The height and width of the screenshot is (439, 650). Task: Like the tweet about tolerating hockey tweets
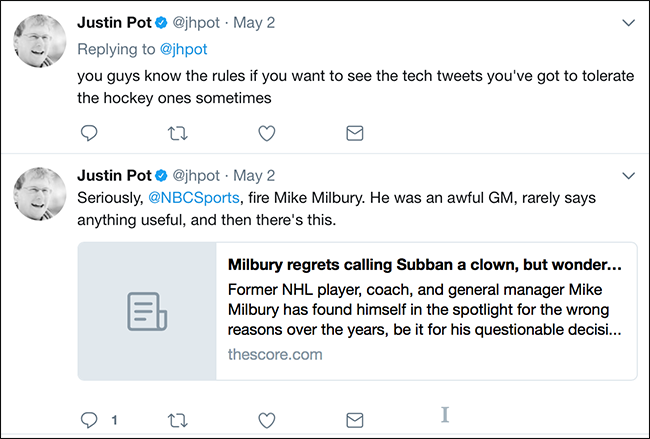266,133
